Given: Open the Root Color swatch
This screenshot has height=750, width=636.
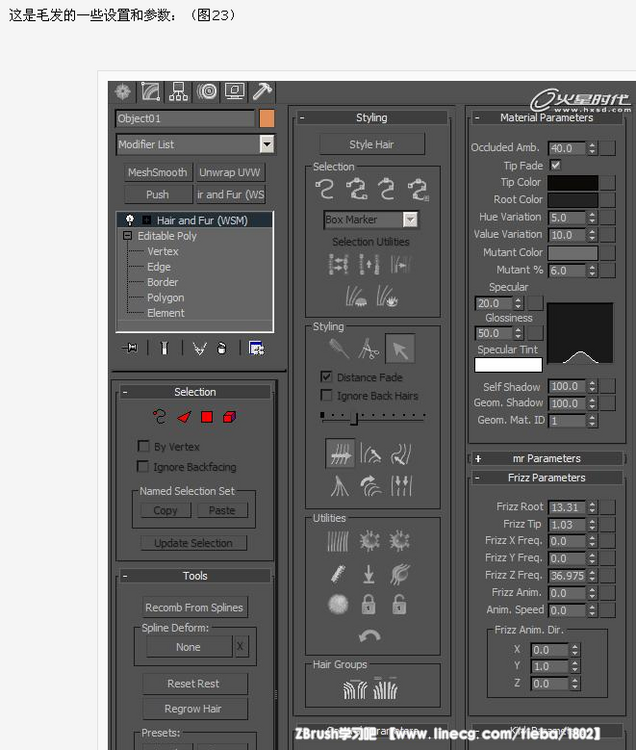Looking at the screenshot, I should click(x=572, y=199).
